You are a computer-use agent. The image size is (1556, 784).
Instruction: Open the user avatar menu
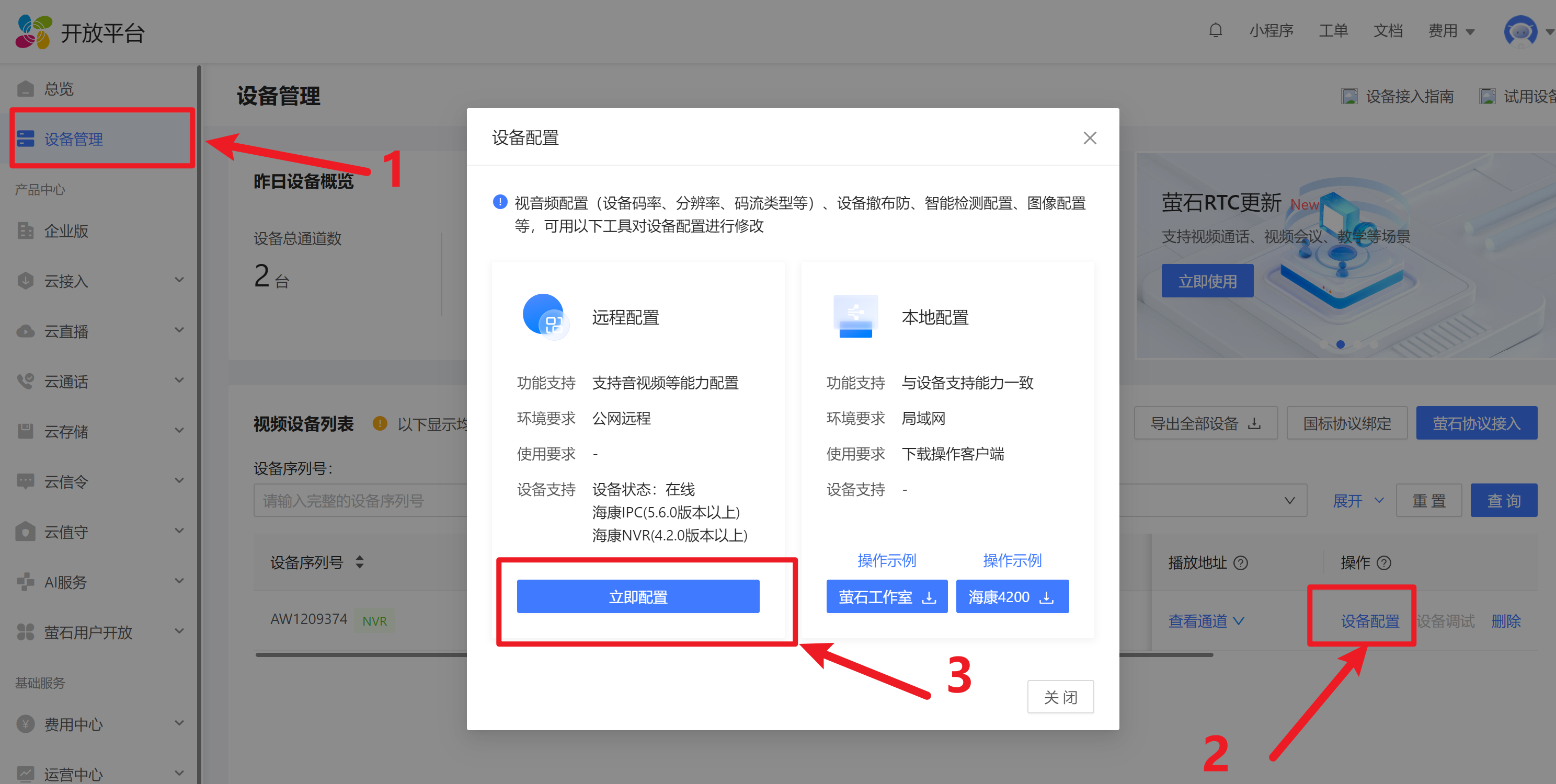click(x=1520, y=31)
